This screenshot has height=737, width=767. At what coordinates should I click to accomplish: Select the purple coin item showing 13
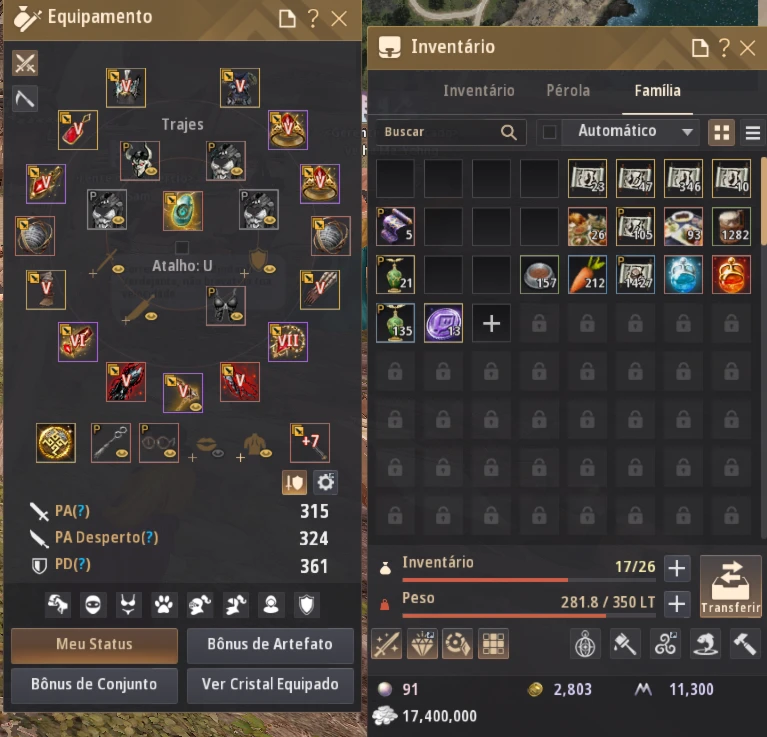443,323
